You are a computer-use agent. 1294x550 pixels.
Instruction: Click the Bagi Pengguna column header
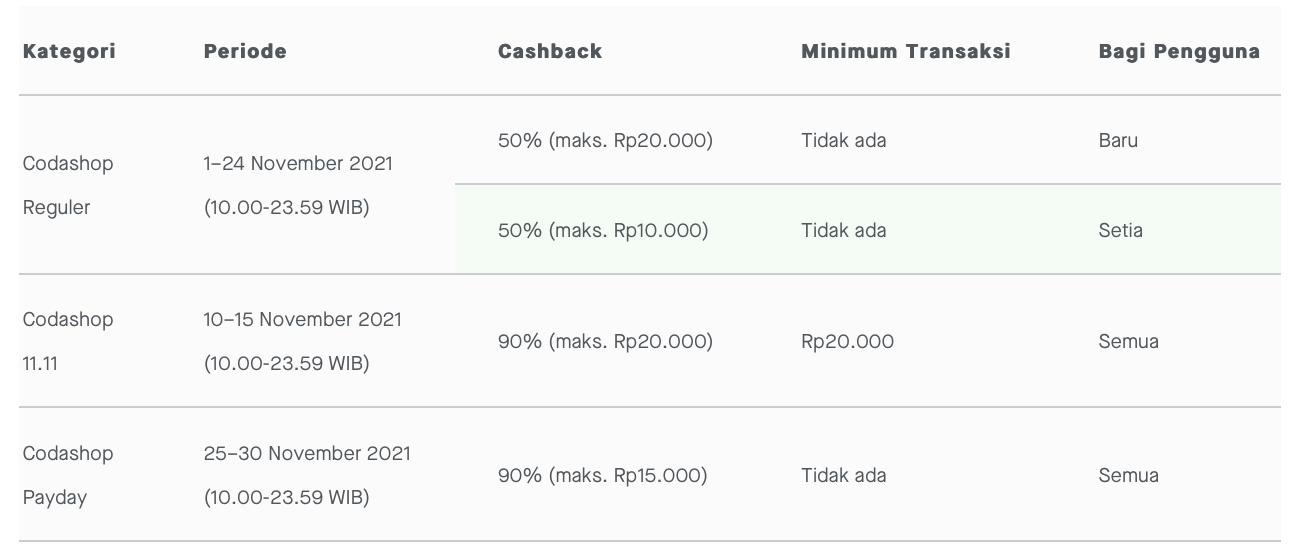(x=1179, y=51)
